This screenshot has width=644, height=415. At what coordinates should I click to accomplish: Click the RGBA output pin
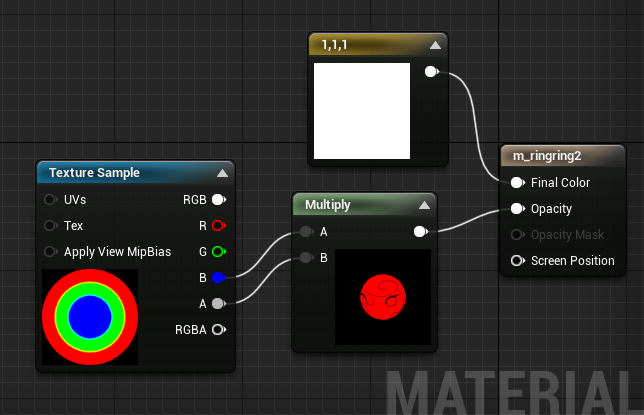pos(219,330)
